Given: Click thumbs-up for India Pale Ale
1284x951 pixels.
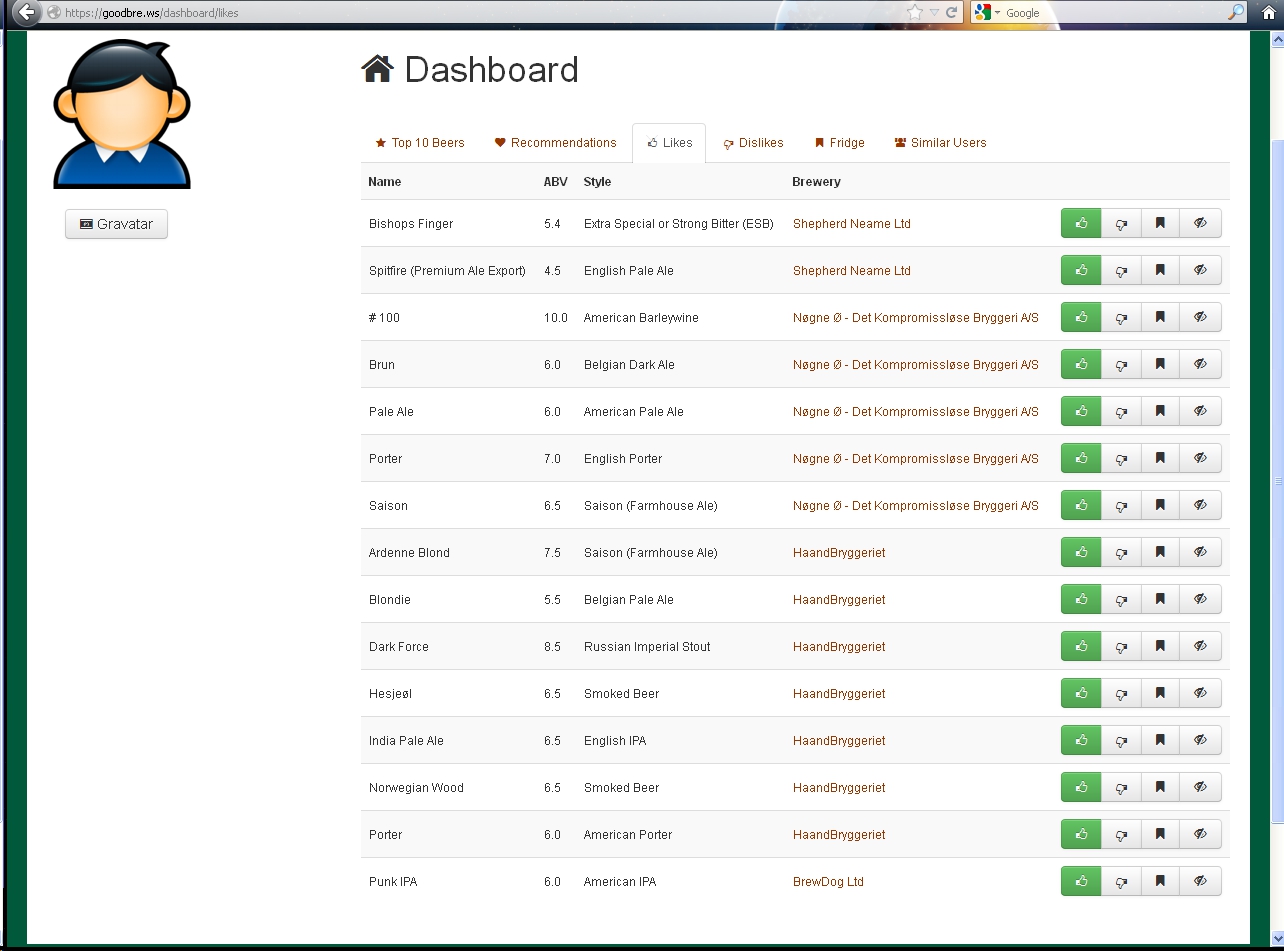Looking at the screenshot, I should point(1081,741).
